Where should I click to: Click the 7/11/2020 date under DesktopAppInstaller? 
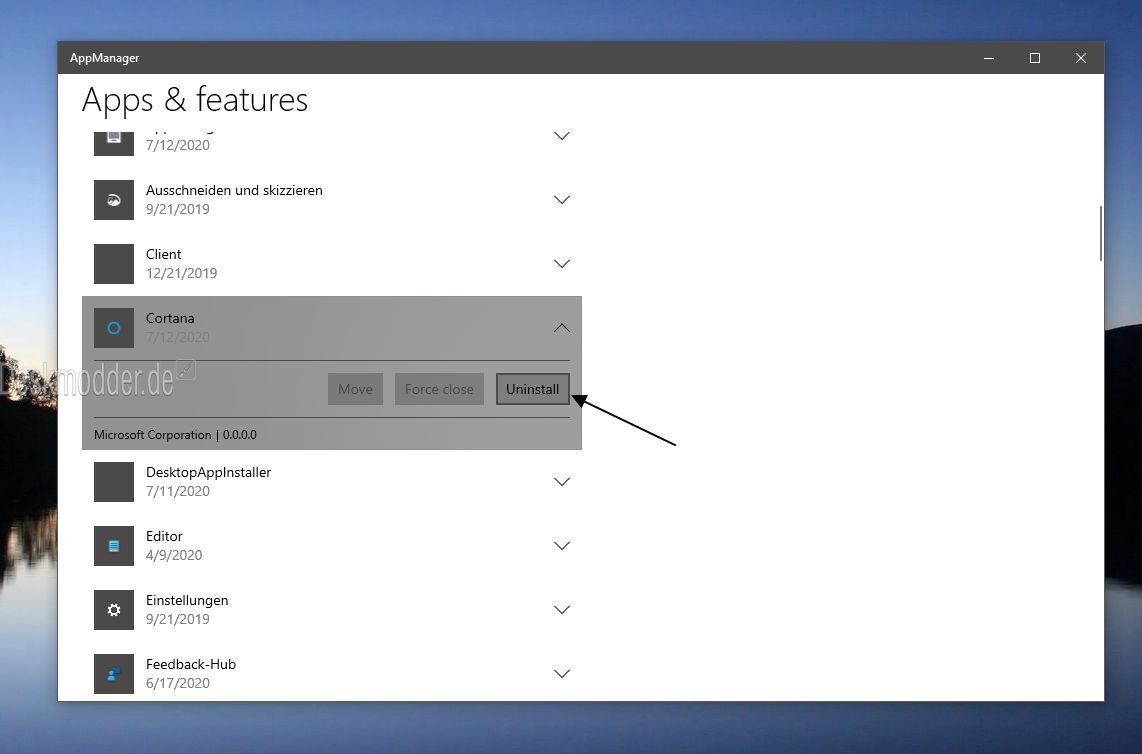(x=178, y=491)
